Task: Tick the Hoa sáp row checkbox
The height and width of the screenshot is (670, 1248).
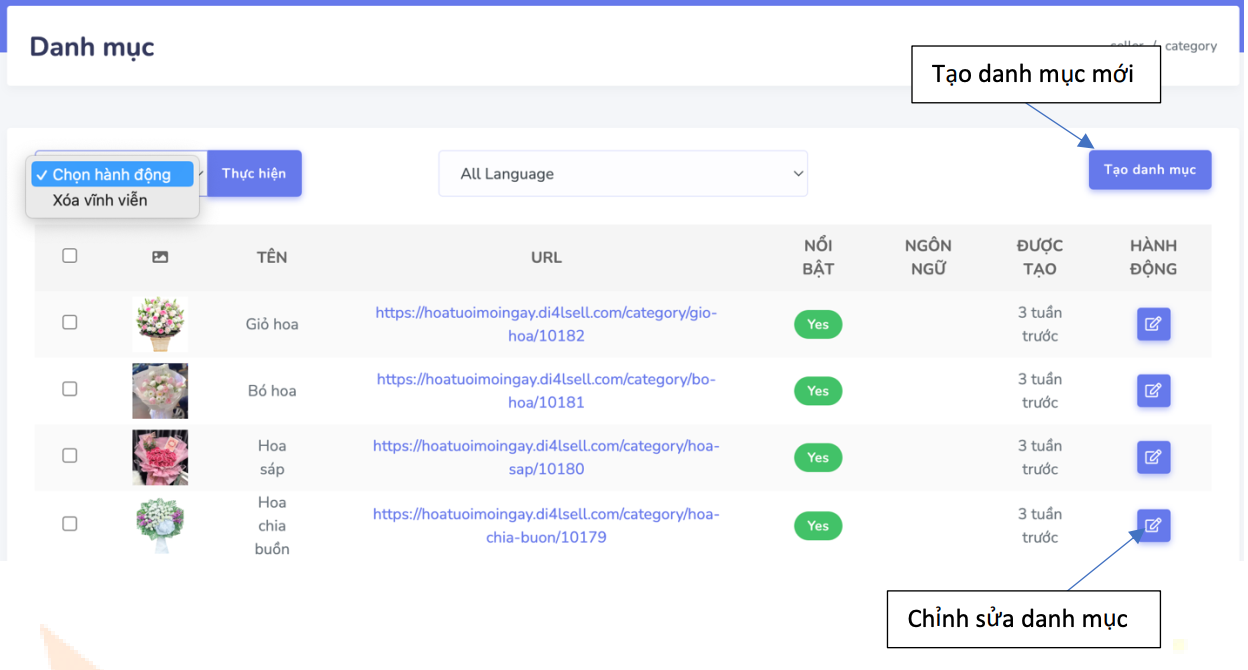Action: (70, 455)
